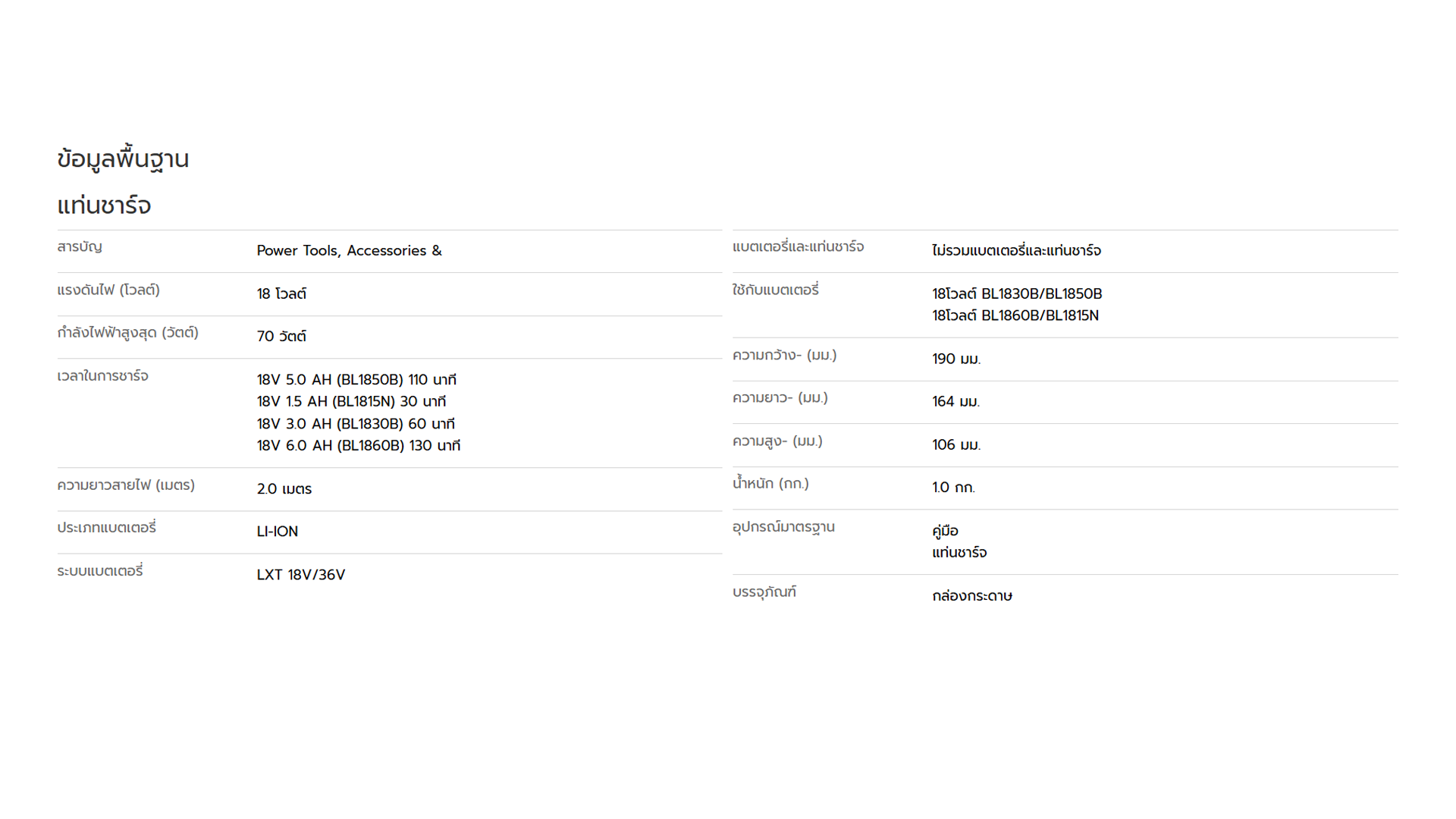Select the กล่องกระดาษ packaging value

point(972,596)
